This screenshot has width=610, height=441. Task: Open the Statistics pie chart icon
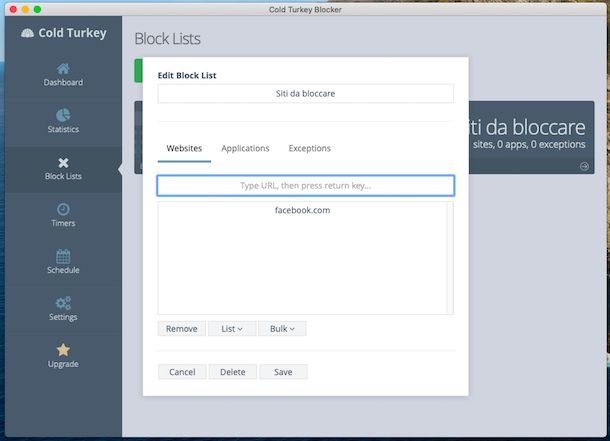(x=63, y=115)
